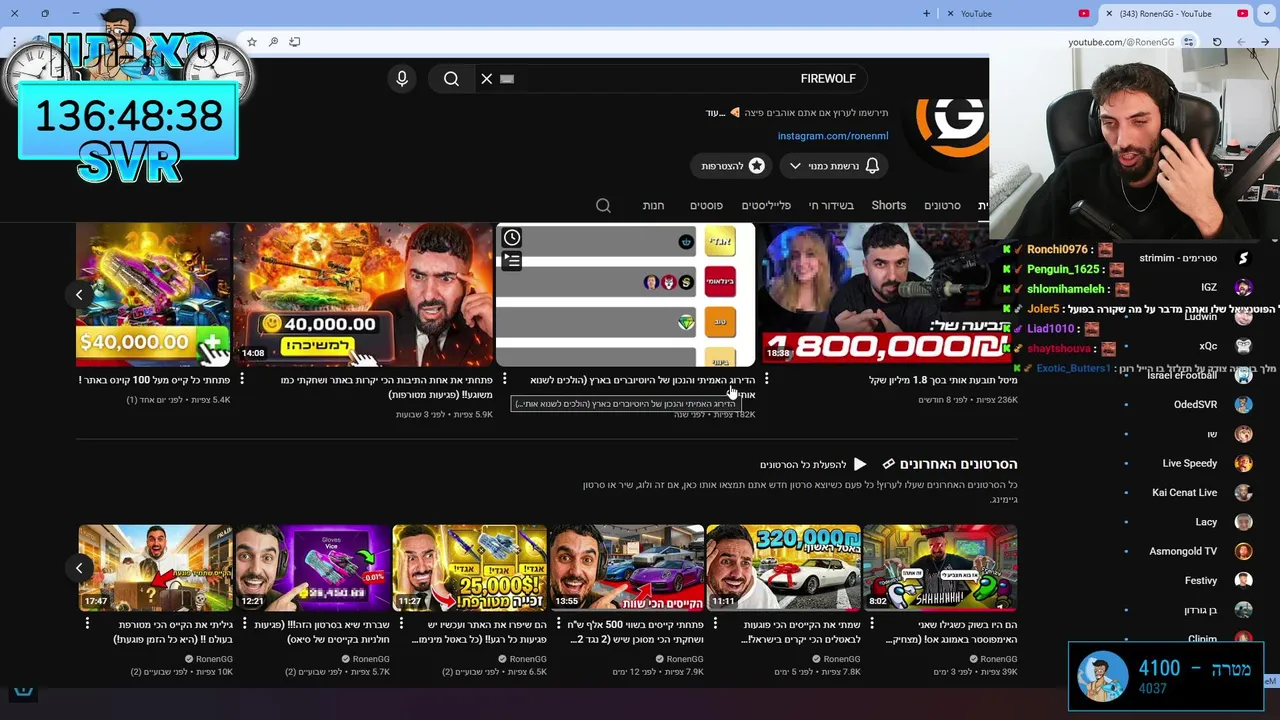Copy section link icon beside הסרטונים האחרונים
Viewport: 1280px width, 720px height.
tap(888, 465)
